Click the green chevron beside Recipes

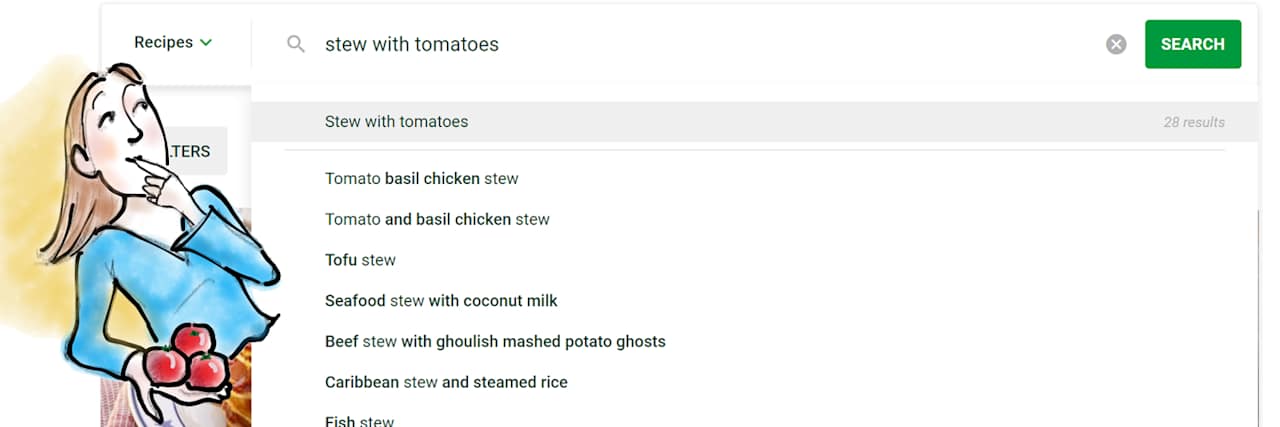pos(206,42)
